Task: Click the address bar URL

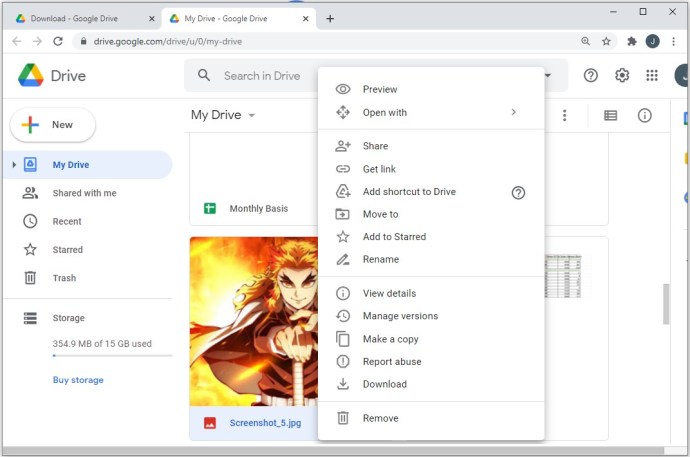Action: tap(168, 41)
